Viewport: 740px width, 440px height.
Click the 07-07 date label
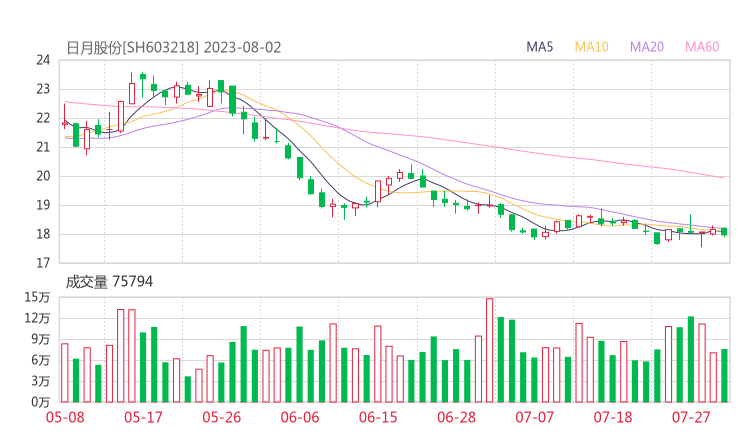pos(535,417)
